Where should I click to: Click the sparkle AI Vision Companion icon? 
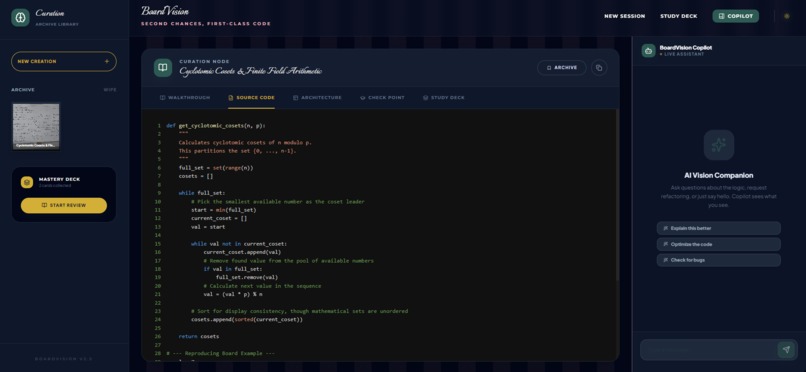(719, 145)
